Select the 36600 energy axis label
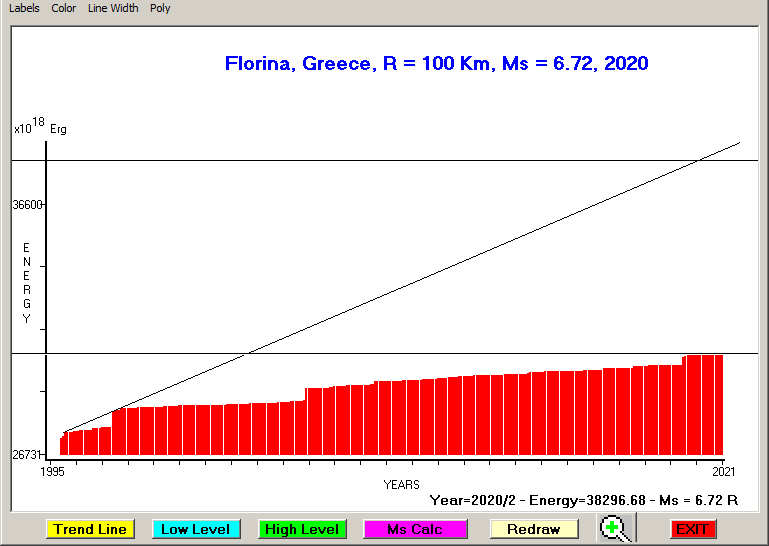The width and height of the screenshot is (769, 546). tap(27, 205)
